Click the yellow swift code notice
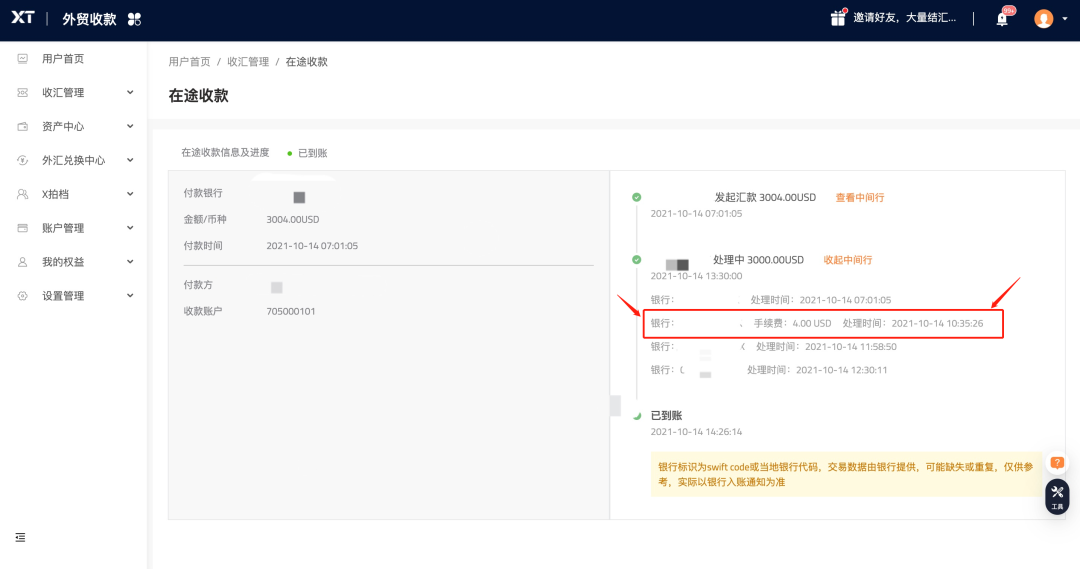1080x569 pixels. click(x=846, y=475)
